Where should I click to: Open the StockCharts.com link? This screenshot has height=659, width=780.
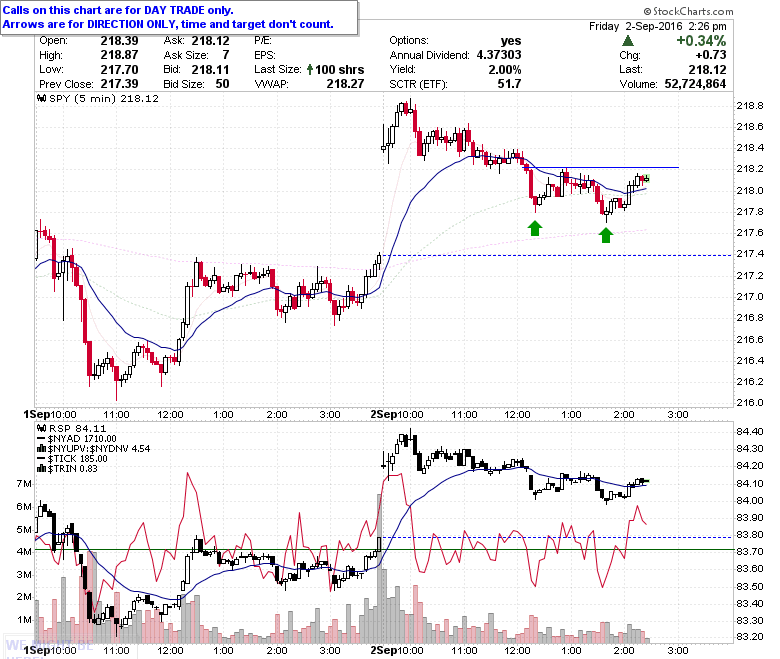click(x=688, y=11)
